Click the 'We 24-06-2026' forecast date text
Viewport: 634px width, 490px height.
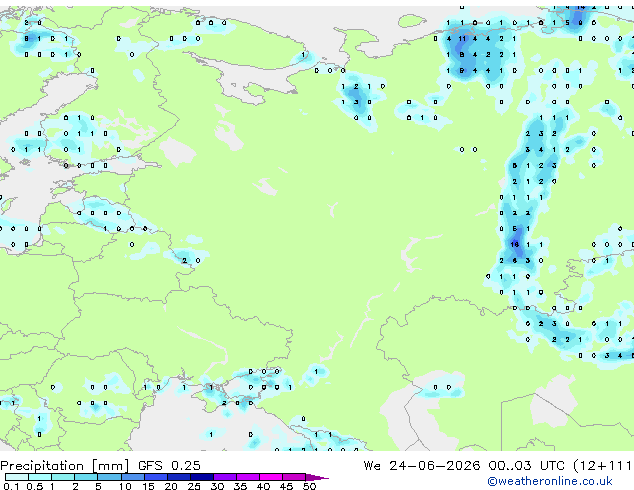point(422,466)
